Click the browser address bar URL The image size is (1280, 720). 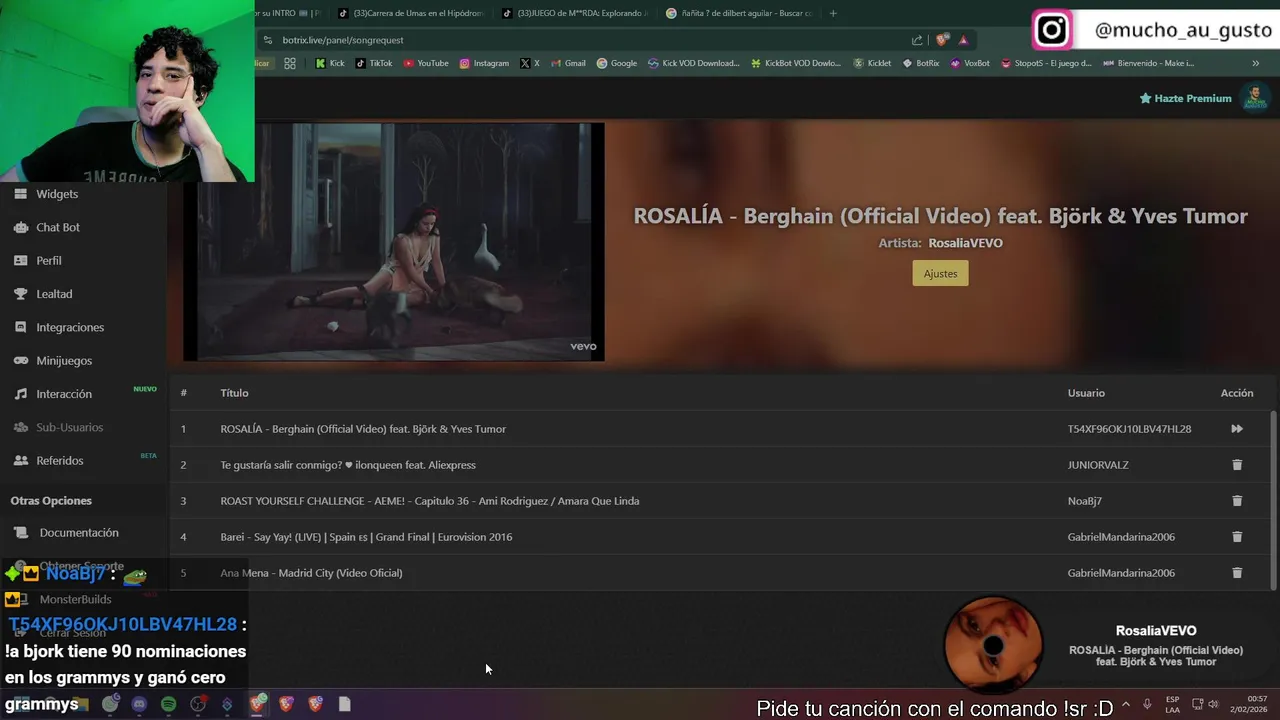coord(343,40)
